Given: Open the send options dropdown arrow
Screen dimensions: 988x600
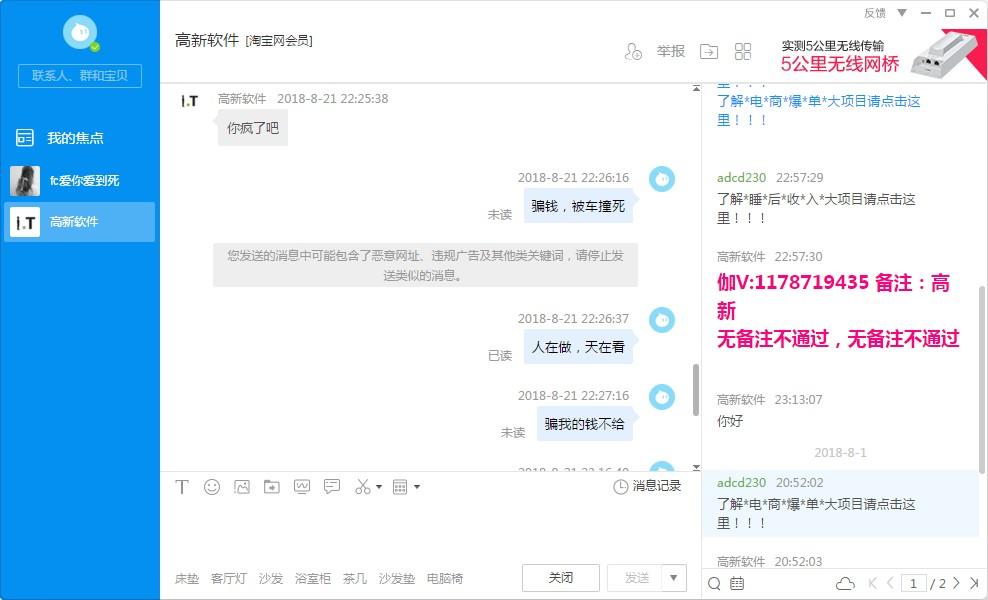Looking at the screenshot, I should [675, 577].
